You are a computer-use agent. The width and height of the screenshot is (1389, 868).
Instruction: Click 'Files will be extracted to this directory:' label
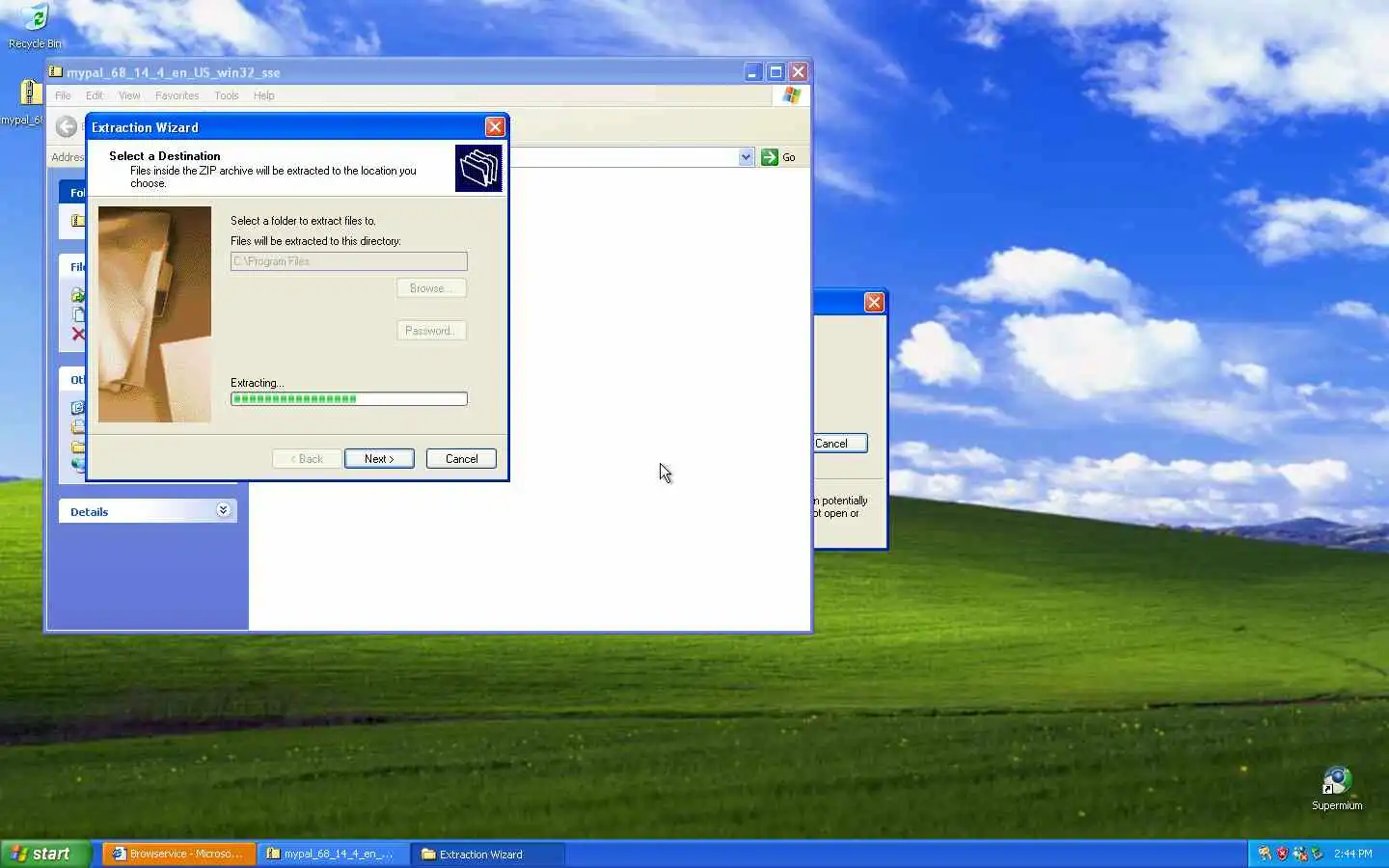pos(315,241)
